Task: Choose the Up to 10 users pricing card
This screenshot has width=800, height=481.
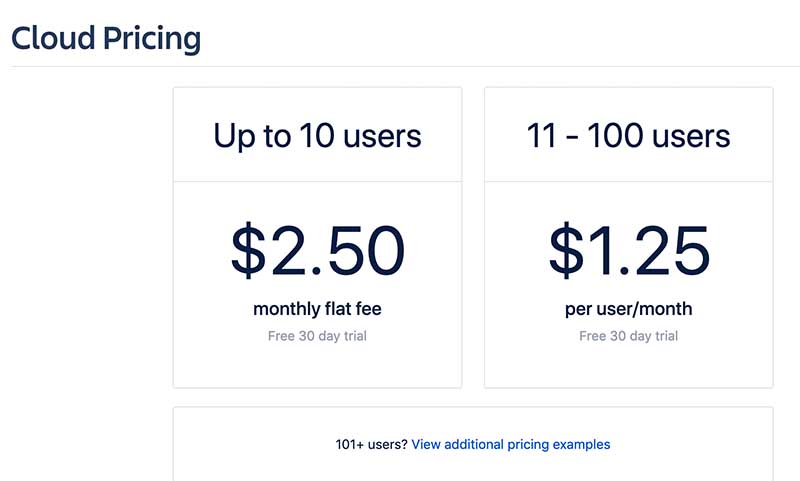Action: (317, 238)
